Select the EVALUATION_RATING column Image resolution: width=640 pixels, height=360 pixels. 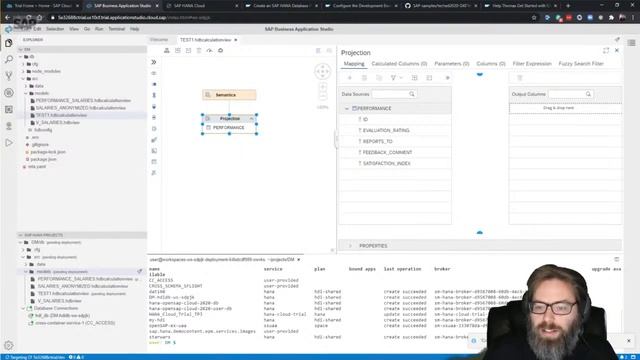(386, 130)
